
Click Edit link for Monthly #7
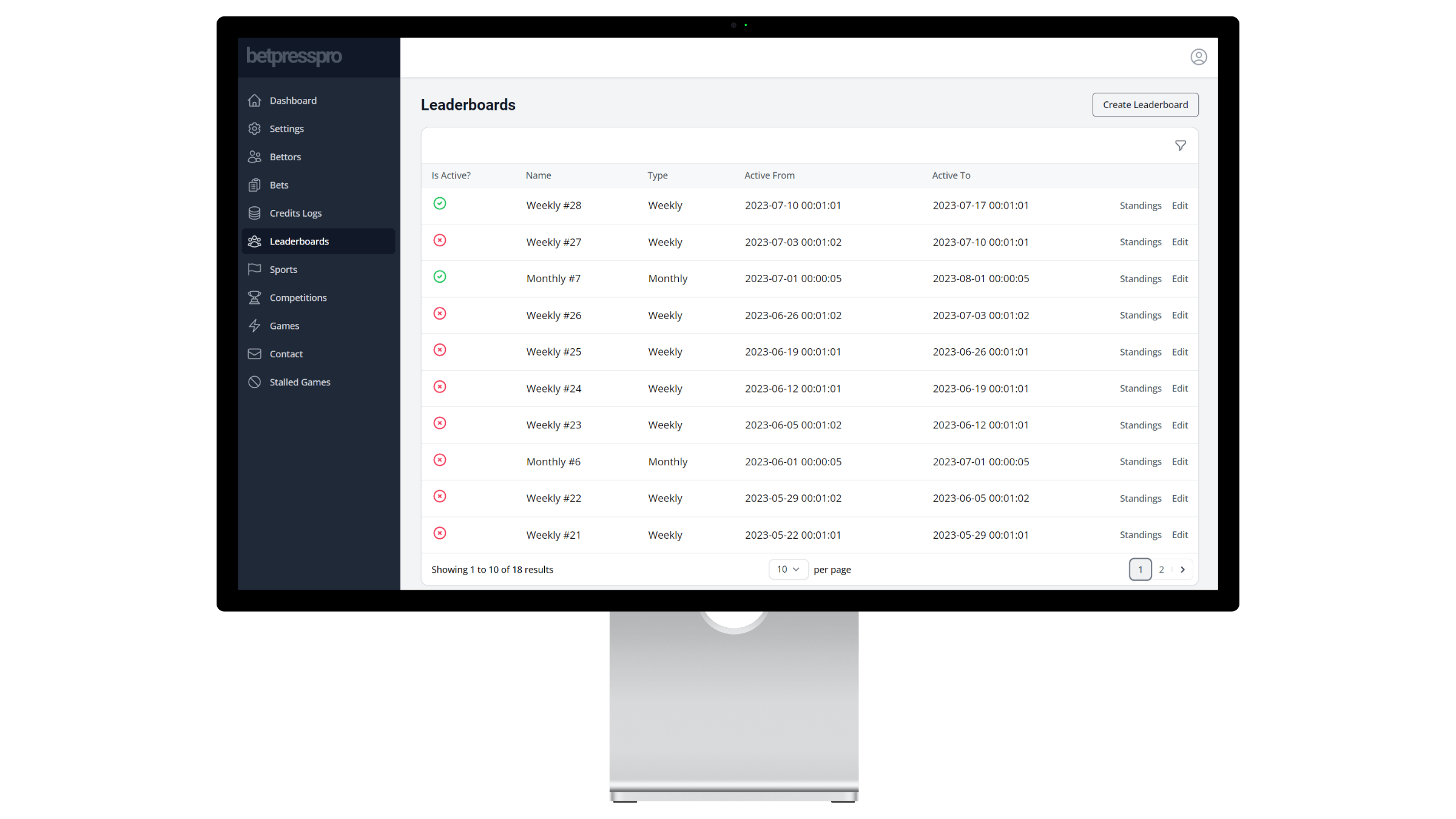point(1180,278)
